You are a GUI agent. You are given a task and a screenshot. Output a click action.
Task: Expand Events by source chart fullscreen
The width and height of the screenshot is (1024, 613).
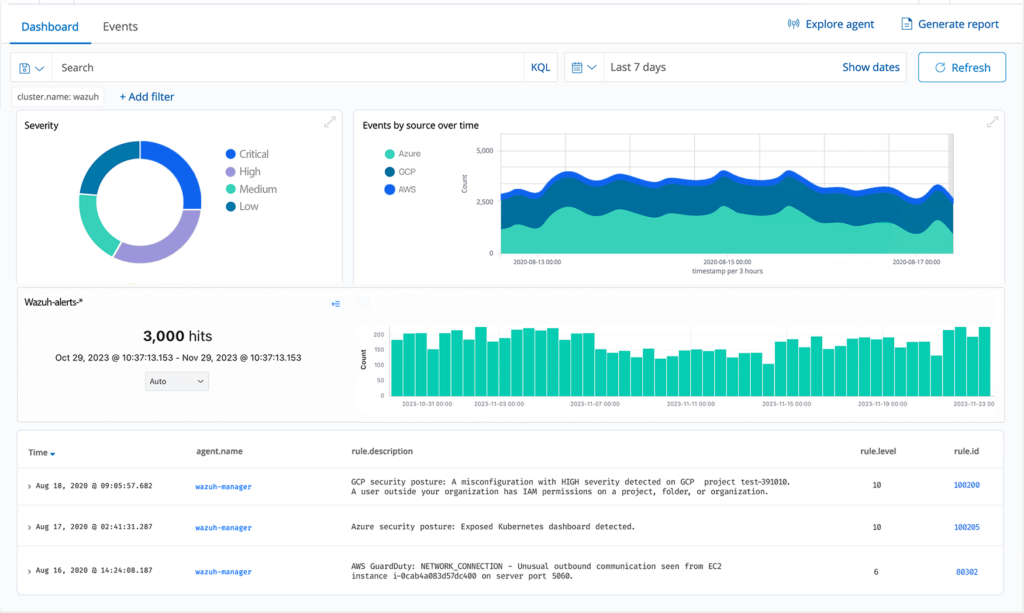click(x=992, y=122)
